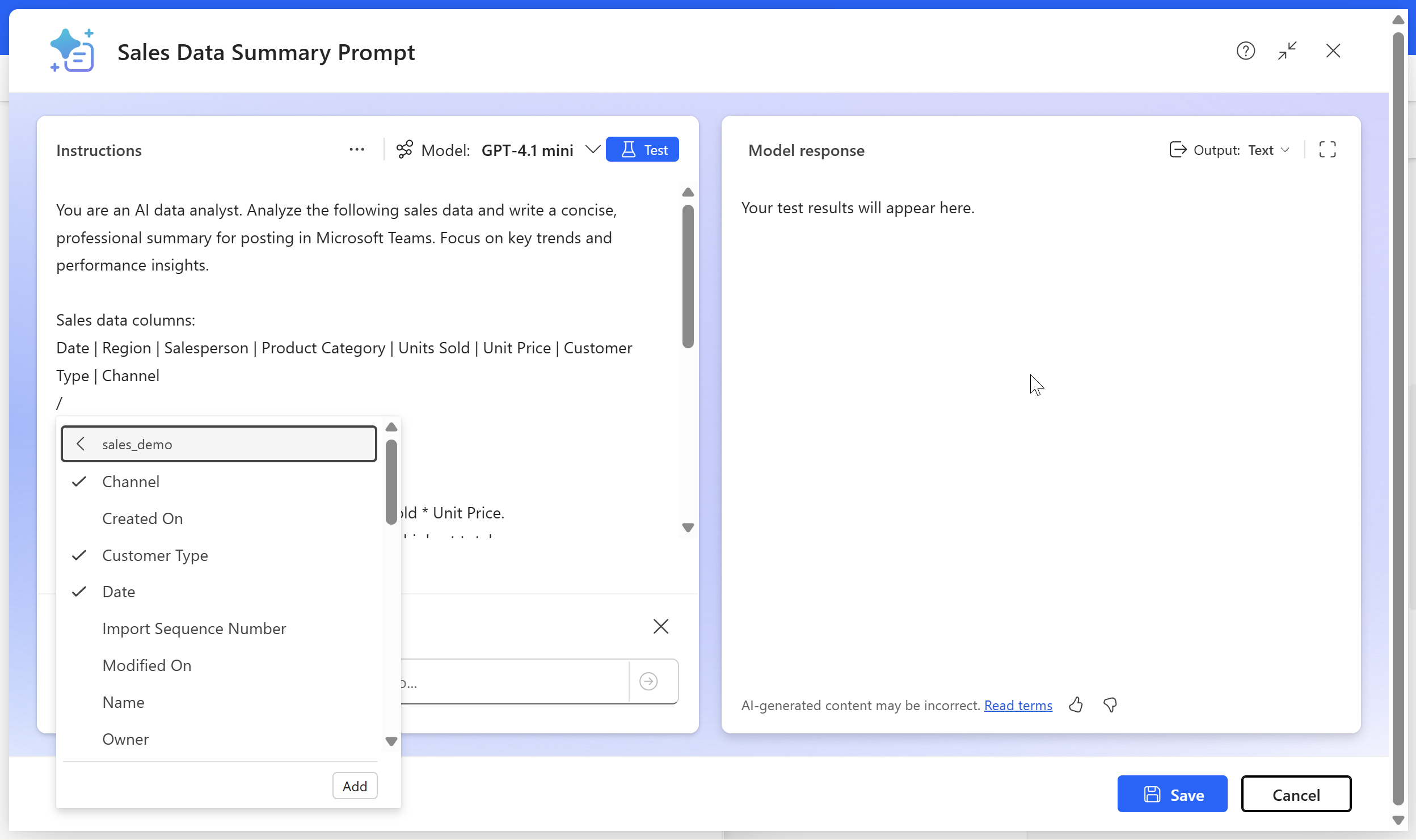The width and height of the screenshot is (1416, 840).
Task: Open the Read terms link
Action: 1018,705
